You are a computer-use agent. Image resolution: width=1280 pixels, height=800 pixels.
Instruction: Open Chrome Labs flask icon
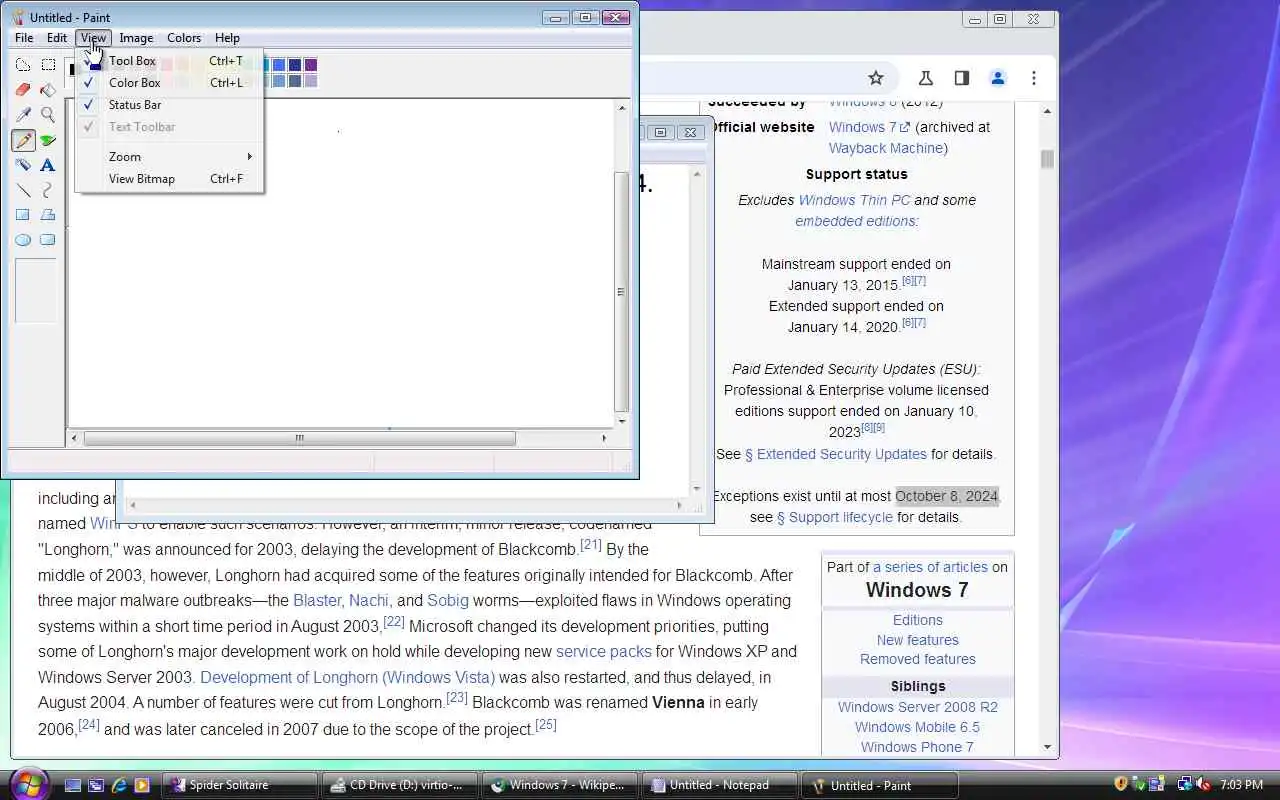pyautogui.click(x=926, y=78)
